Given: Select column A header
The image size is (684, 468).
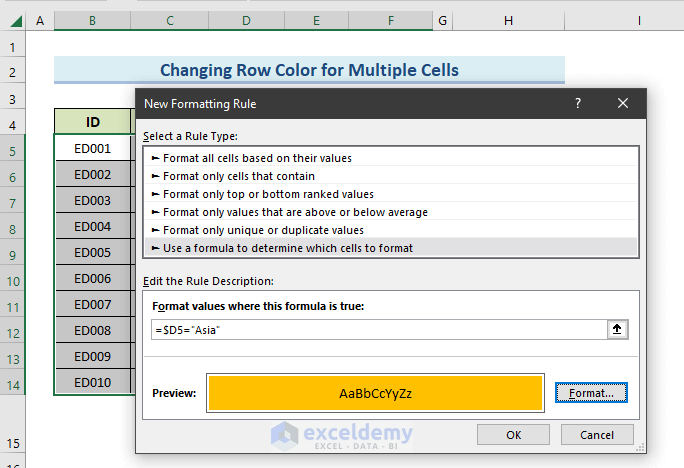Looking at the screenshot, I should point(40,20).
